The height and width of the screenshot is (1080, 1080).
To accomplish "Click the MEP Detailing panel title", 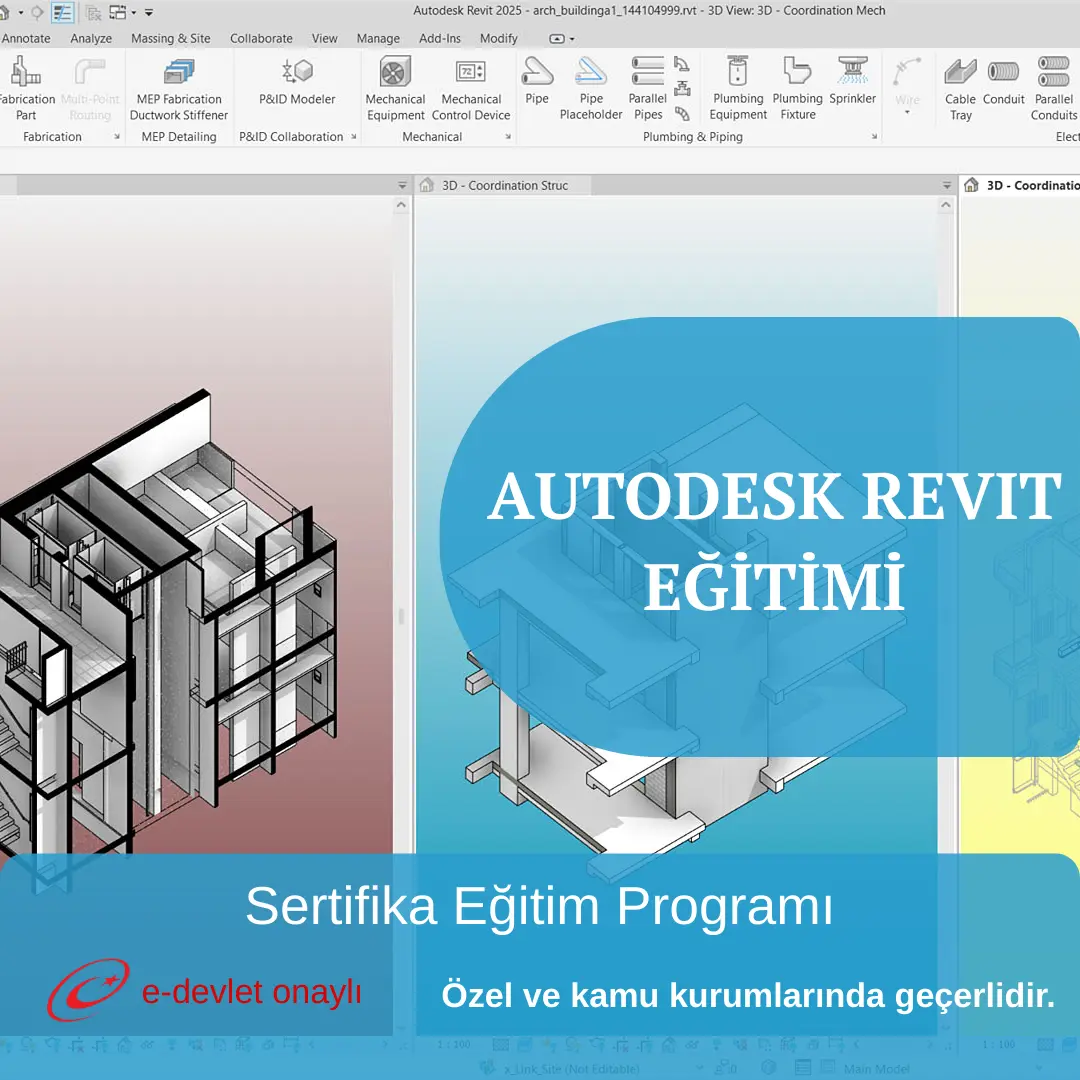I will (179, 136).
